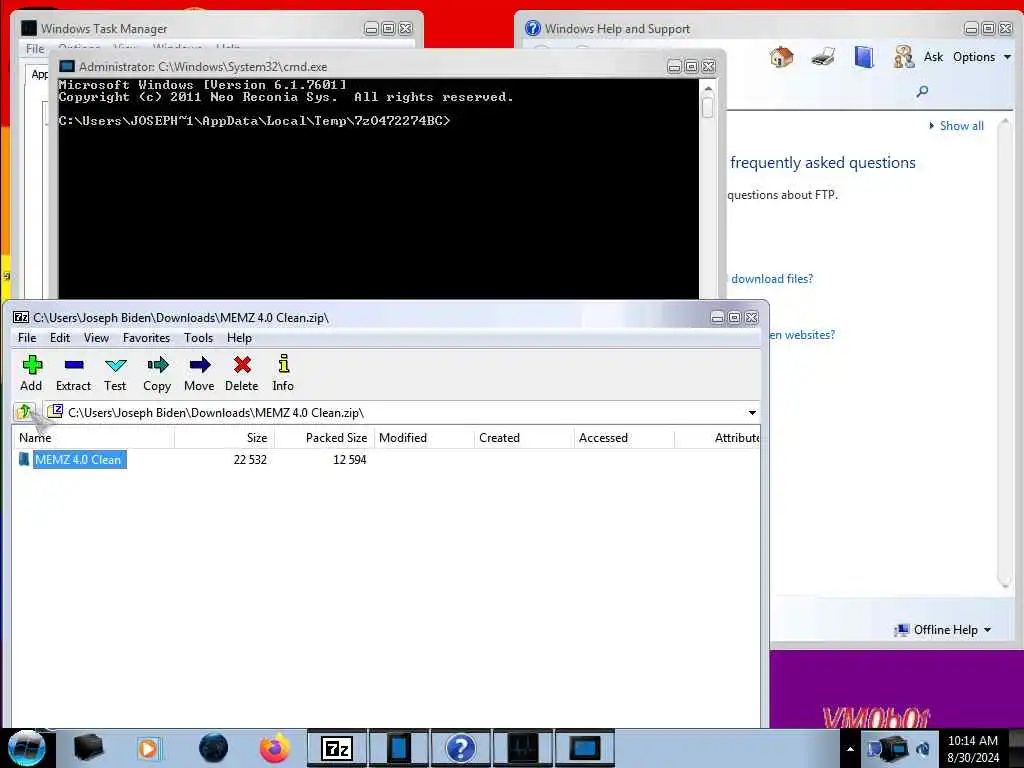The width and height of the screenshot is (1024, 768).
Task: Click the Extract toolbar icon
Action: point(73,373)
